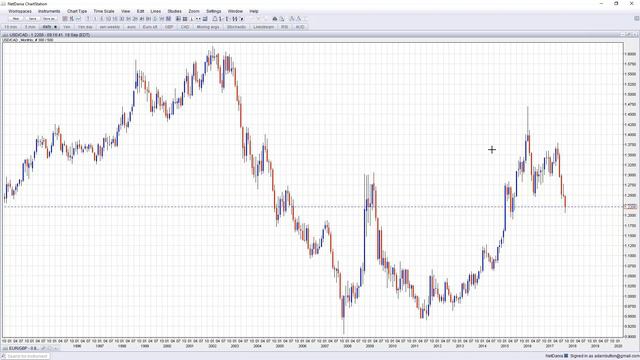The width and height of the screenshot is (640, 360).
Task: Select the bar chart type icon
Action: click(64, 19)
